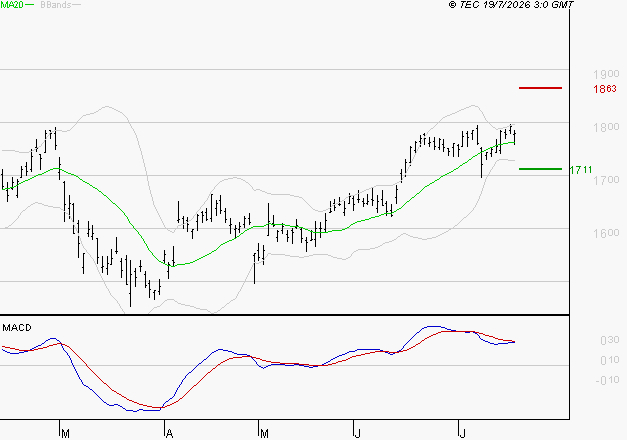The height and width of the screenshot is (440, 627).
Task: Click the BBands legend label
Action: click(56, 5)
